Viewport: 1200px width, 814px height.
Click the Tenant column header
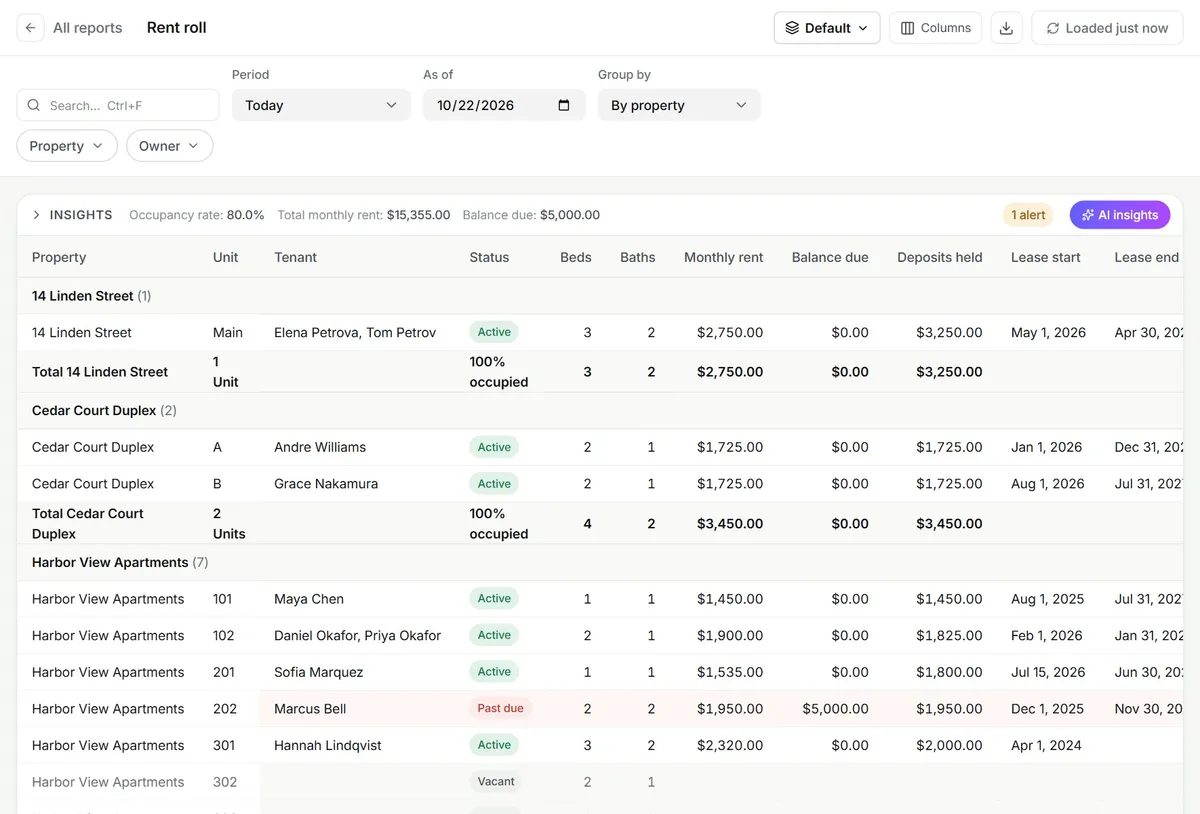(x=296, y=257)
